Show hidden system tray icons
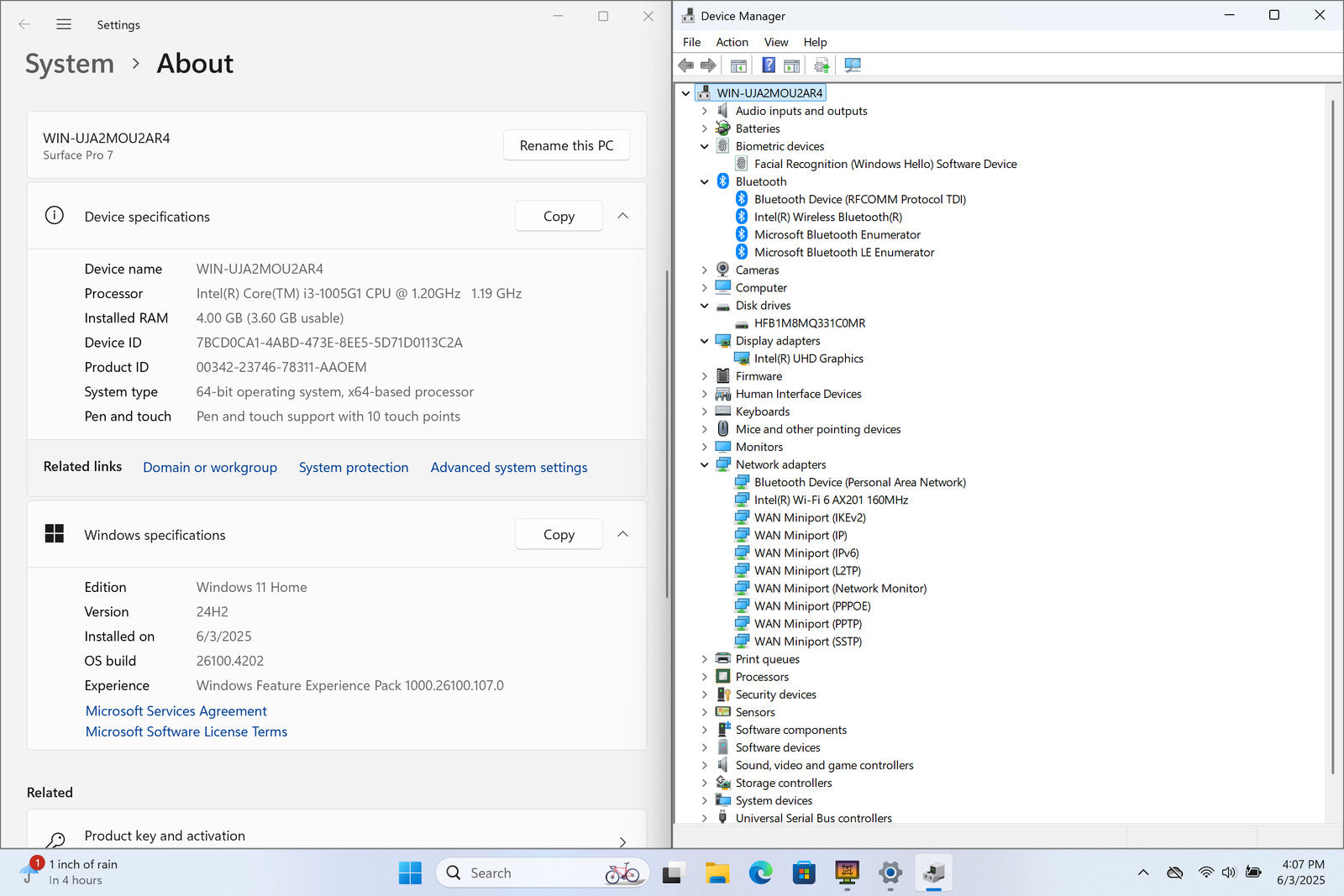 click(x=1143, y=872)
